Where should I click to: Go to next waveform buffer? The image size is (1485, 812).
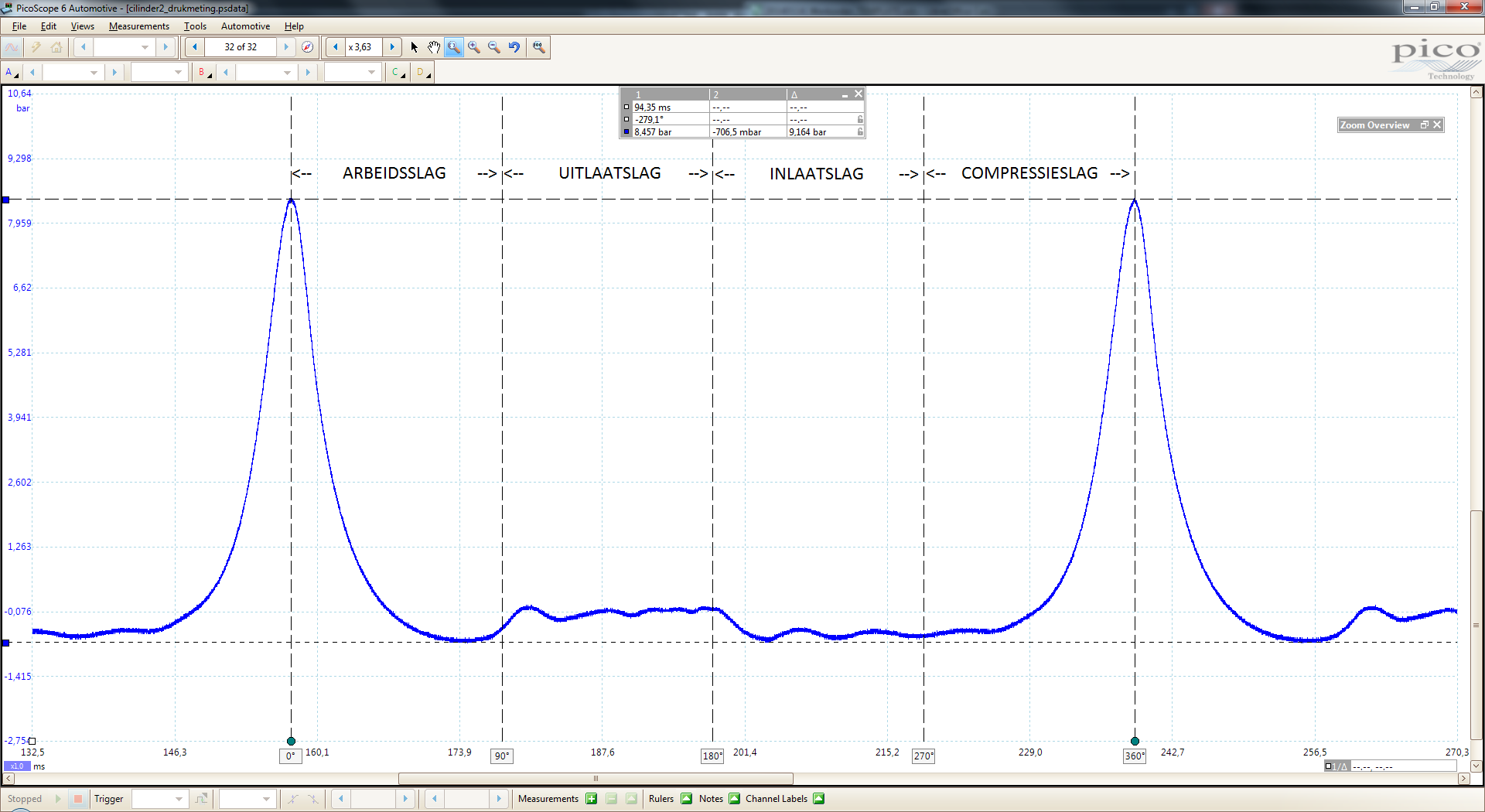point(286,47)
